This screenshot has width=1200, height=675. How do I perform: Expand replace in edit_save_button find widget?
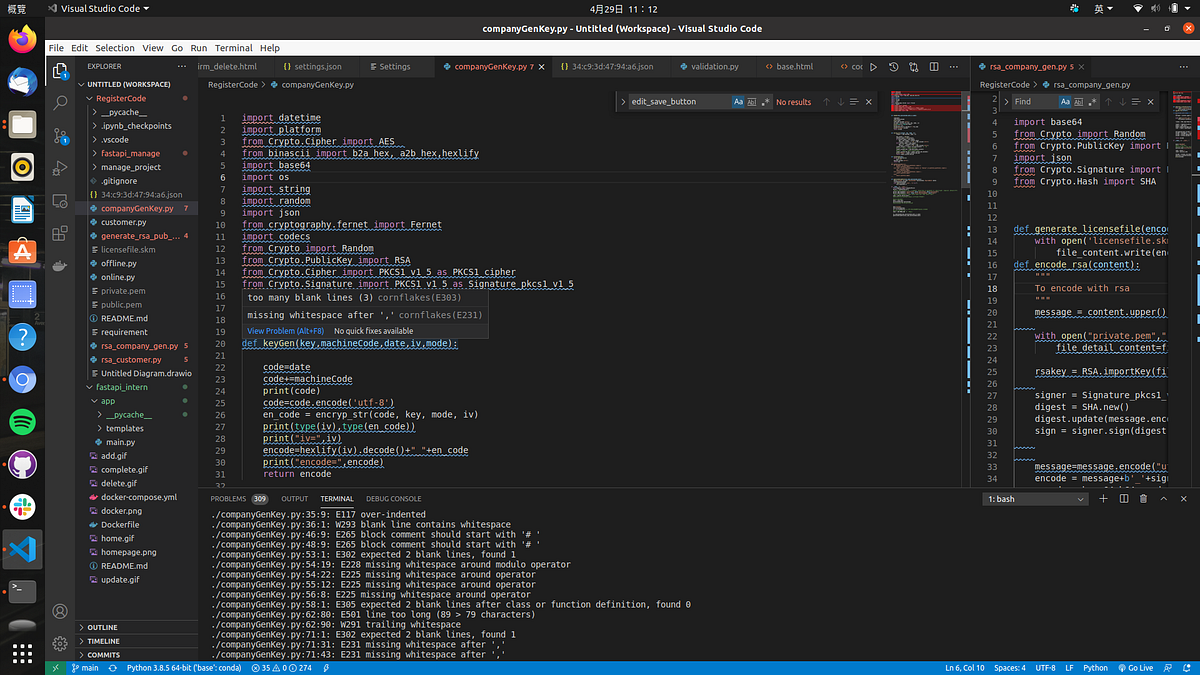click(624, 102)
